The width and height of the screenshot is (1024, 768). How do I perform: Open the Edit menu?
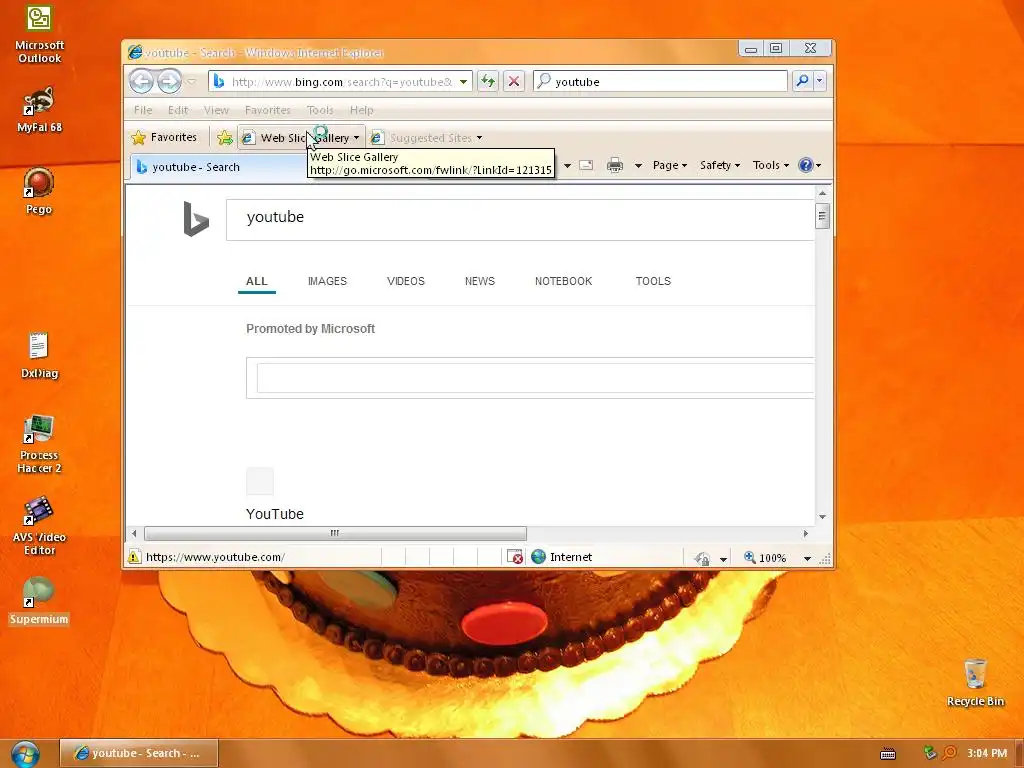(x=178, y=110)
